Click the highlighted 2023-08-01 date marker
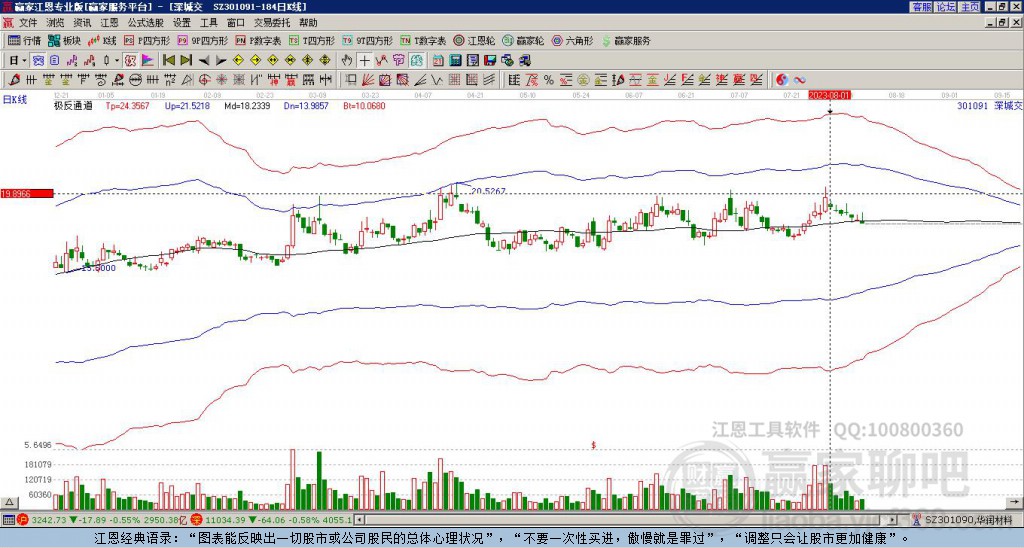Image resolution: width=1024 pixels, height=548 pixels. pos(828,95)
